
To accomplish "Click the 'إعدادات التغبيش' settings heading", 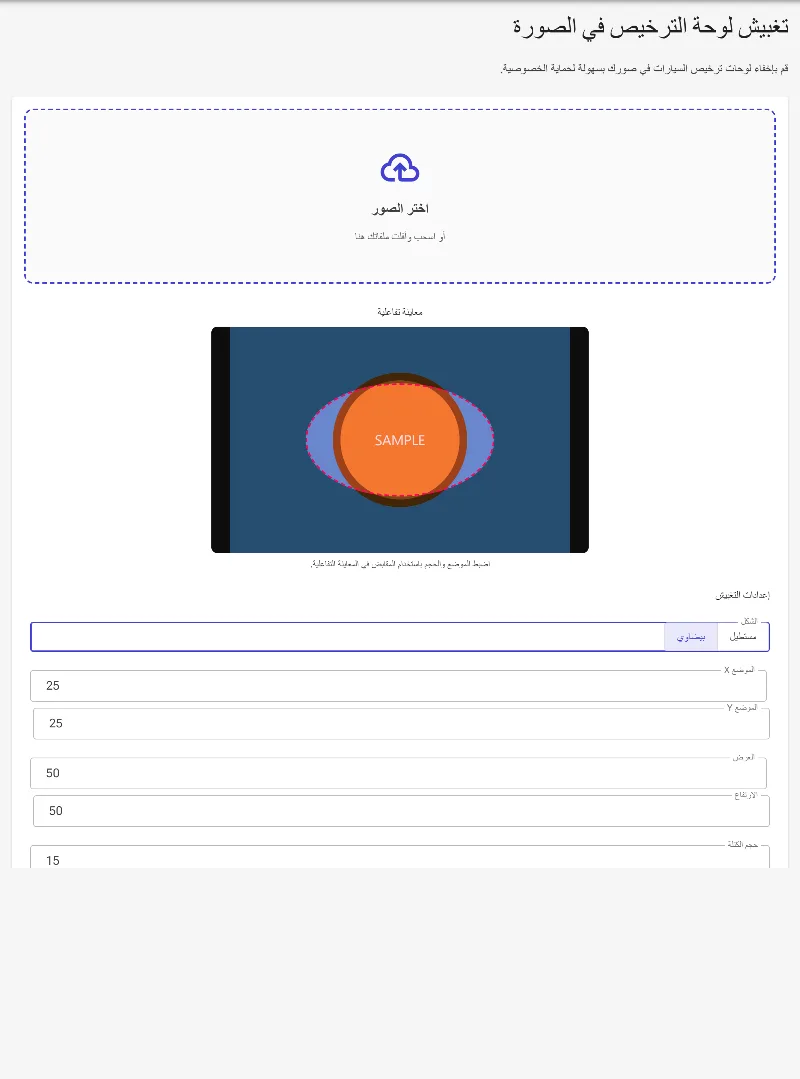I will [x=742, y=595].
